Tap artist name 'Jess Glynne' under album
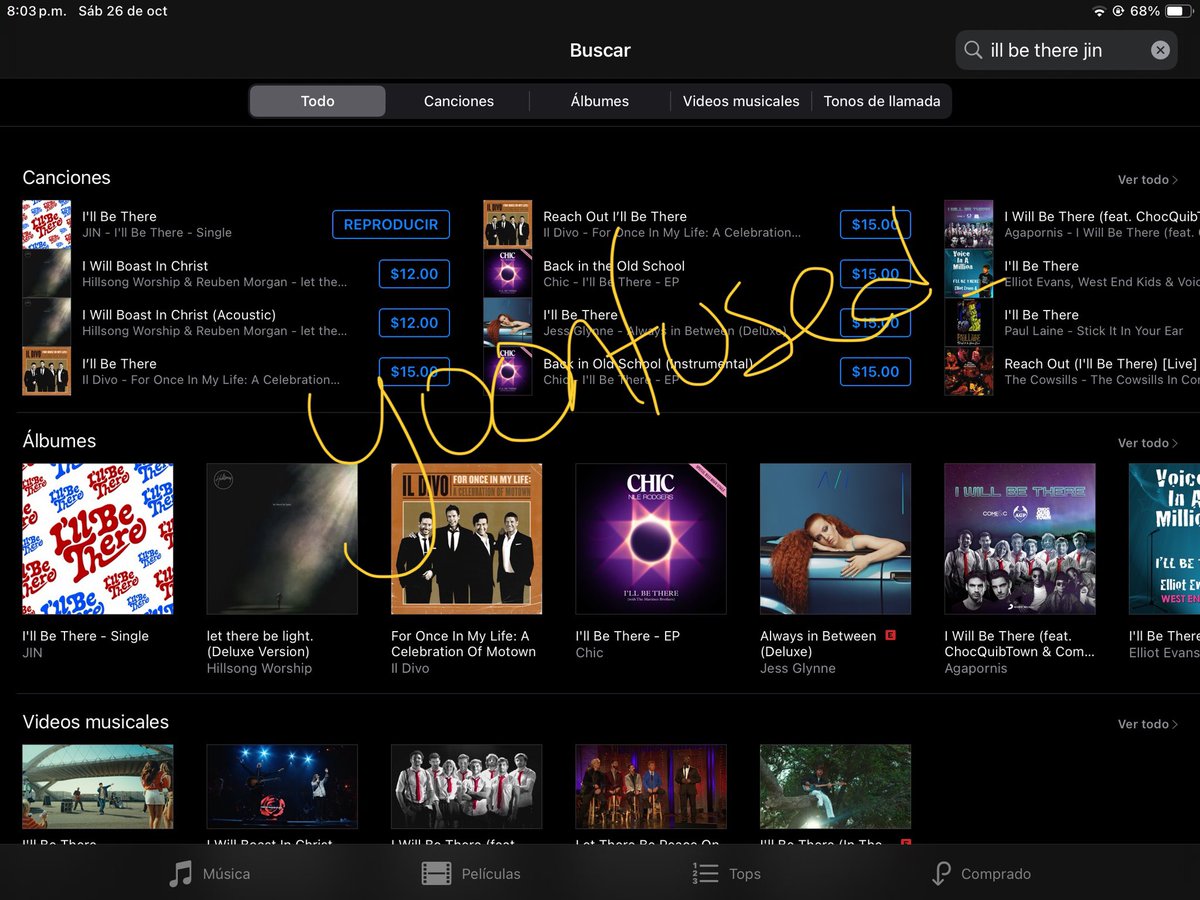 [x=798, y=669]
